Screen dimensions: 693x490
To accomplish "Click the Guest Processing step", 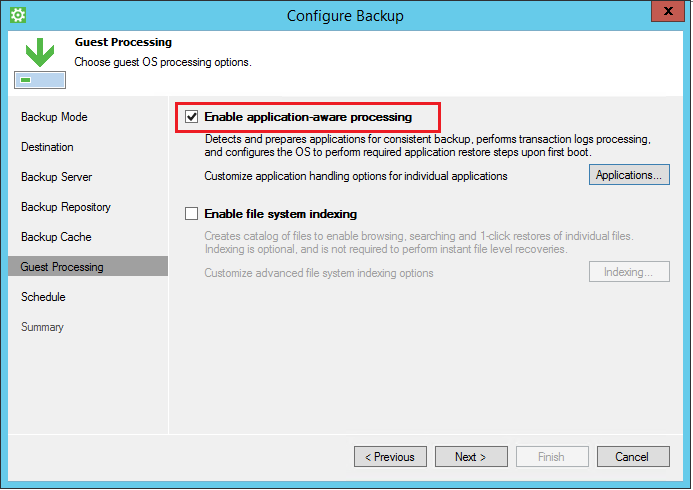I will tap(62, 267).
